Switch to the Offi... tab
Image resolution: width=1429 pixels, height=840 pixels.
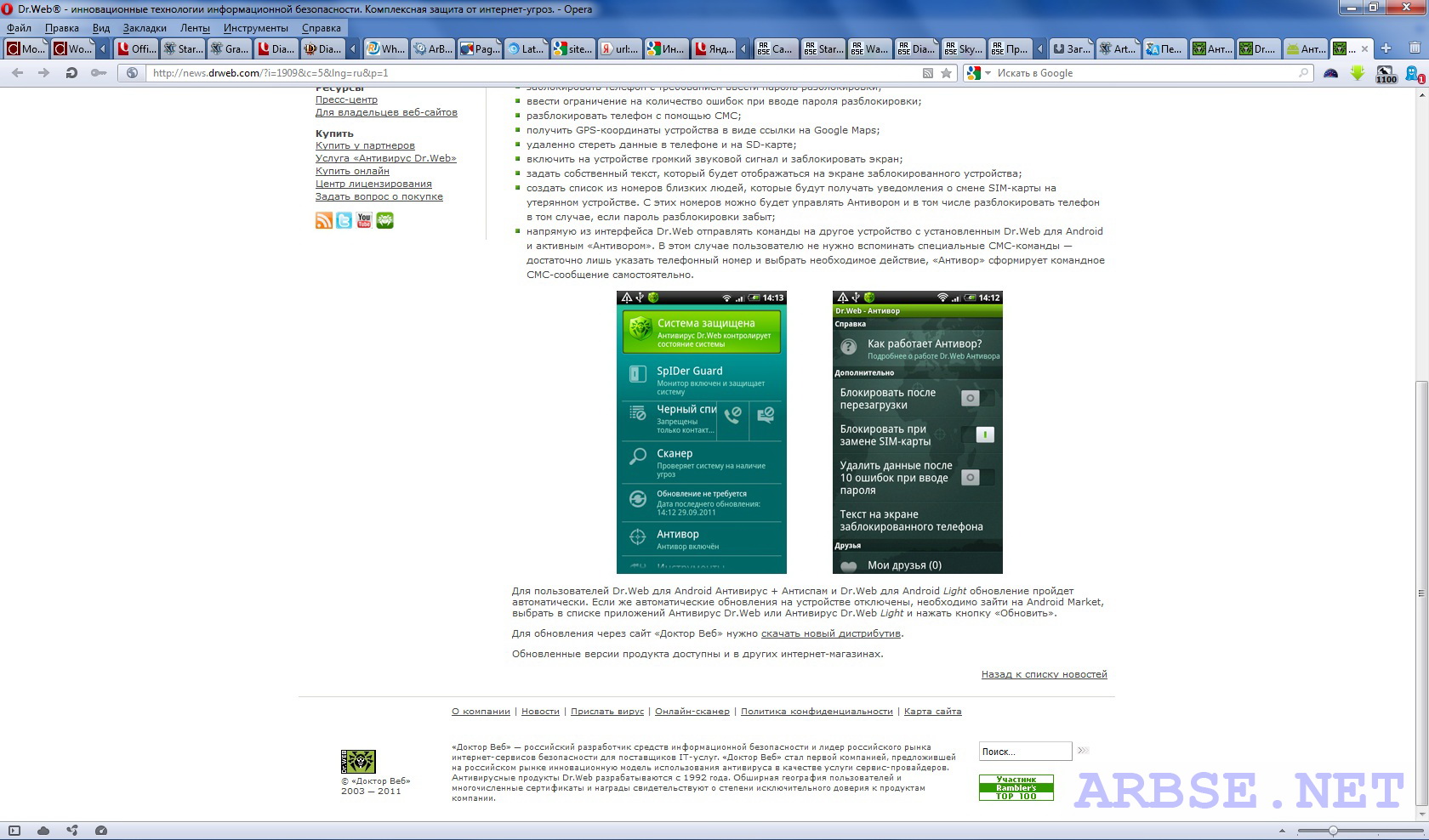[135, 49]
